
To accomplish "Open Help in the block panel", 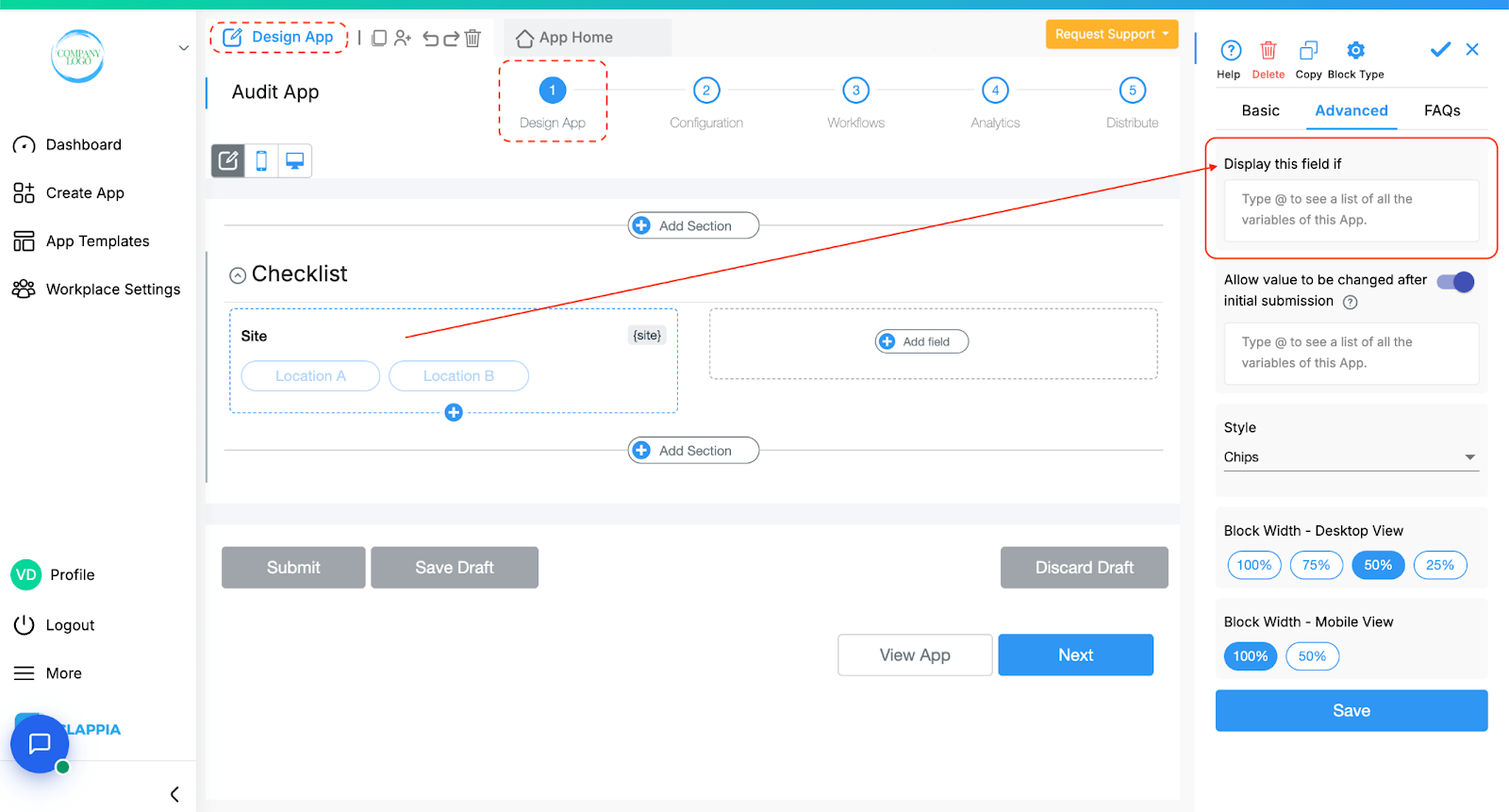I will coord(1230,59).
